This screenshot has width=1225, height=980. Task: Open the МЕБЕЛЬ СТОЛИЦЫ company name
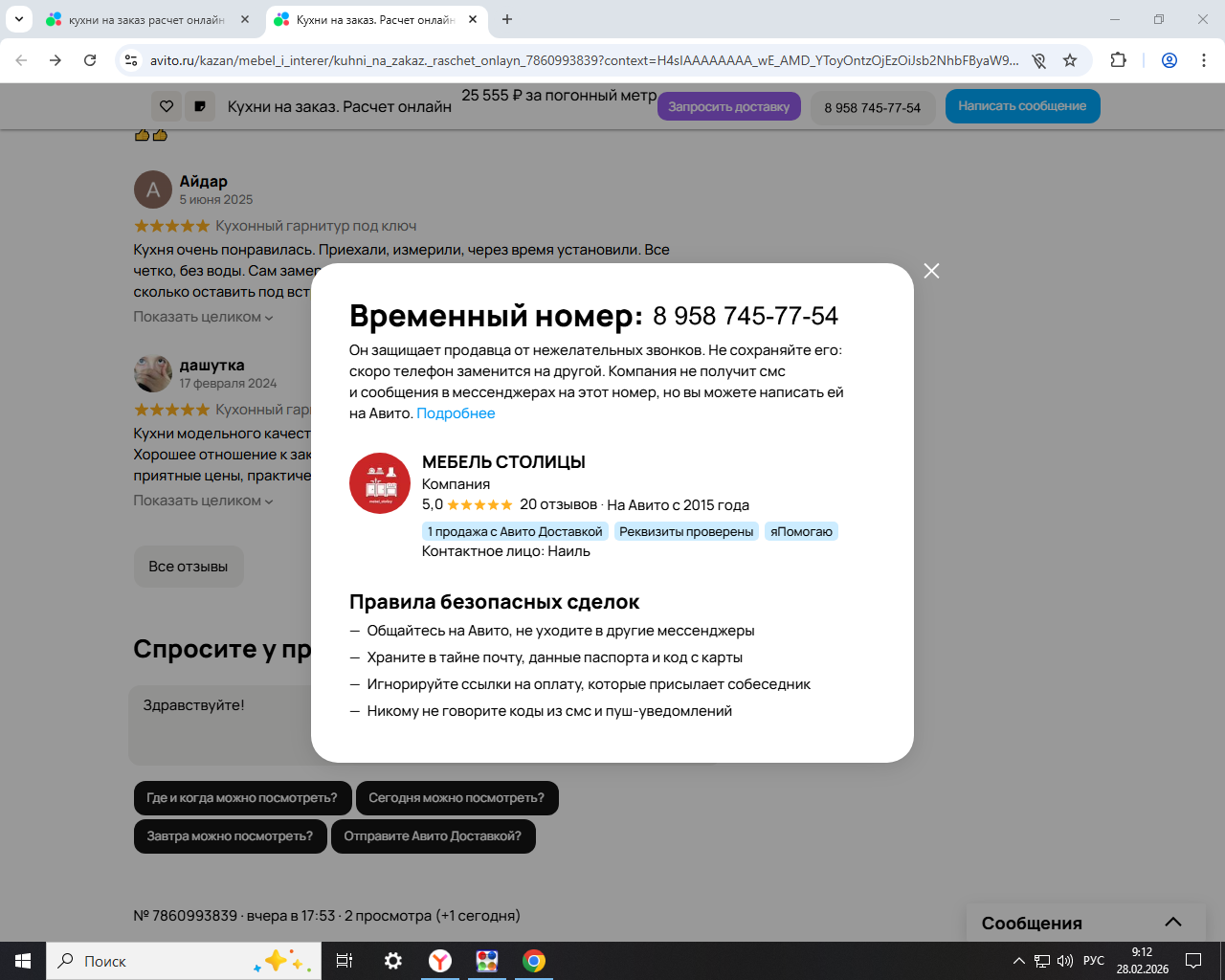(x=503, y=462)
